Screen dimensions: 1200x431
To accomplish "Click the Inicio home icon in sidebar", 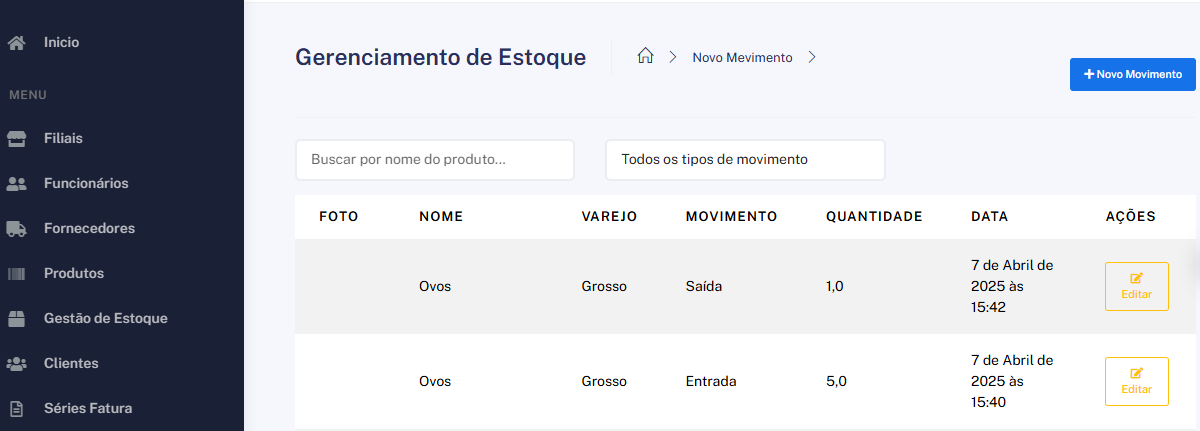I will coord(16,43).
